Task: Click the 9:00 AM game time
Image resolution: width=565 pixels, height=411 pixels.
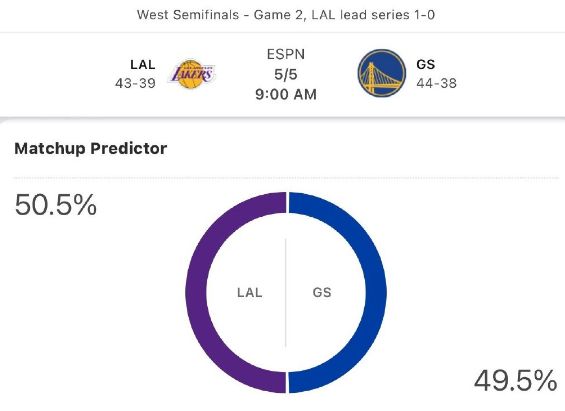Action: [286, 94]
